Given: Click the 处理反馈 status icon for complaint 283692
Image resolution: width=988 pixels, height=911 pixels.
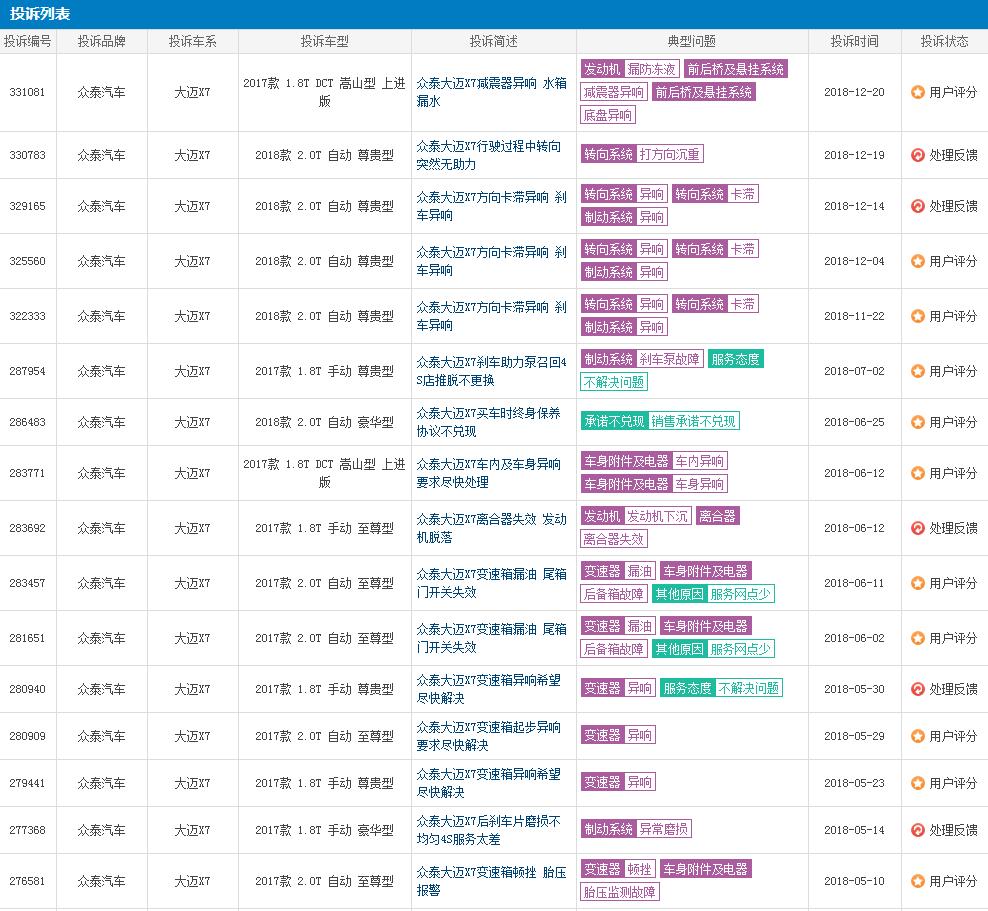Looking at the screenshot, I should tap(917, 528).
